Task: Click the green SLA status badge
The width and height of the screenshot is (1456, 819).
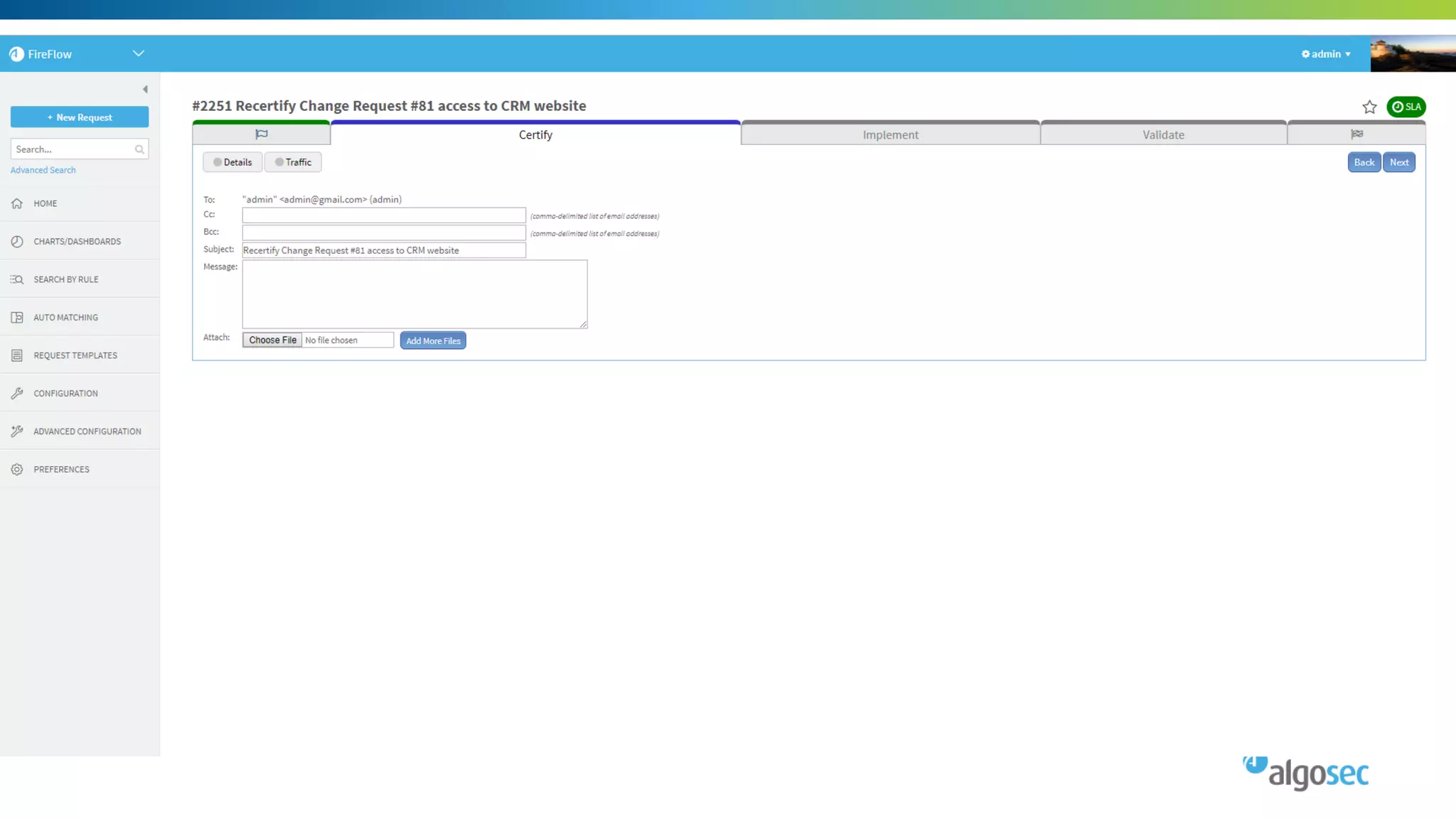Action: pyautogui.click(x=1406, y=107)
